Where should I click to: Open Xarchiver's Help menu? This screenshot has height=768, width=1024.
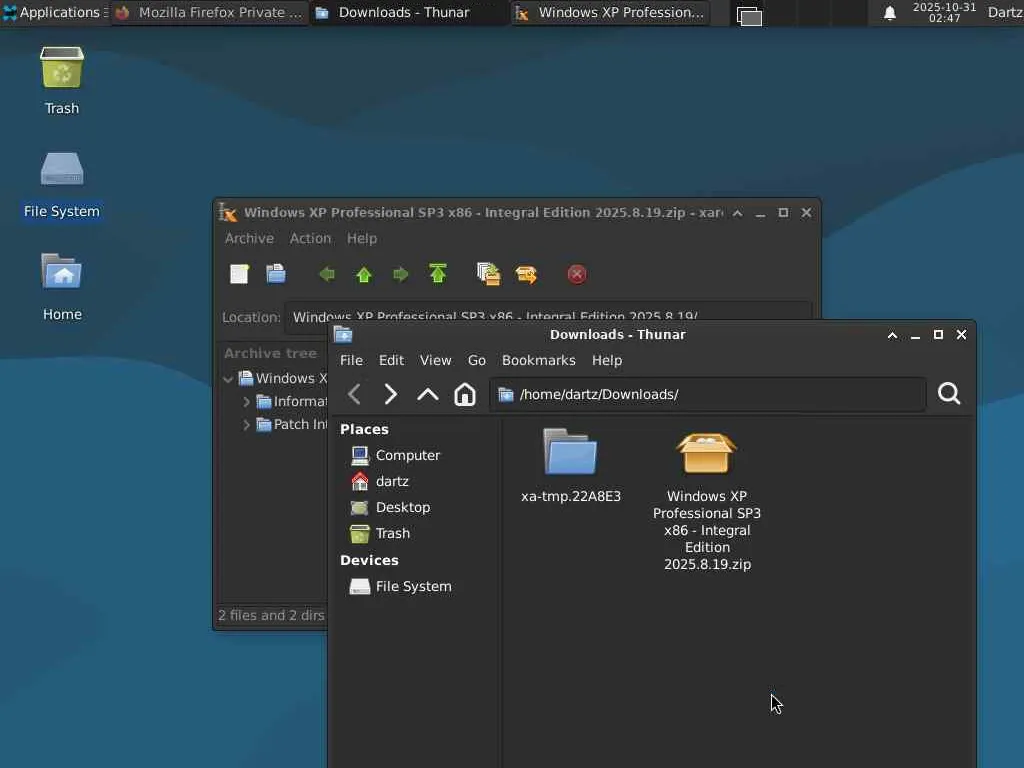click(x=362, y=238)
